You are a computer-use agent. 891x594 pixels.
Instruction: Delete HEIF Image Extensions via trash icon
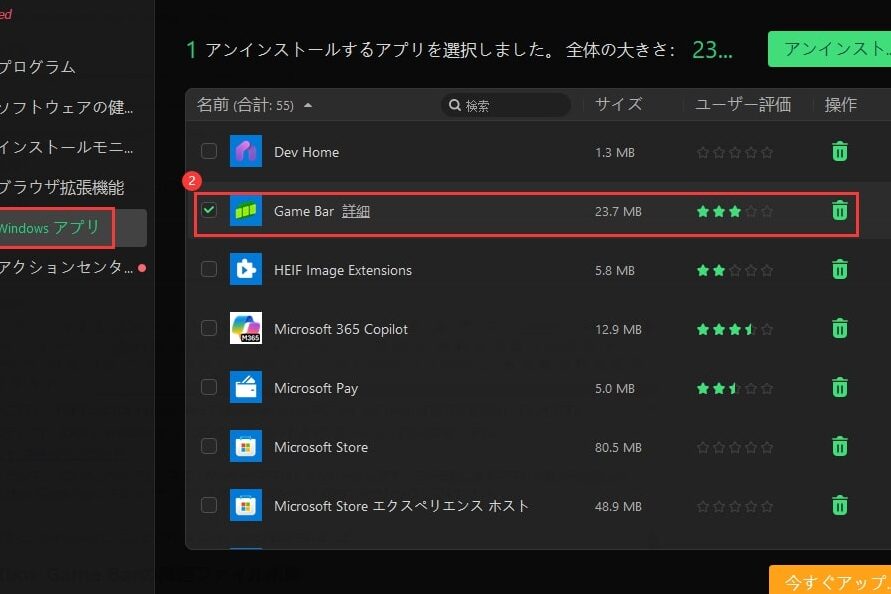pos(839,270)
